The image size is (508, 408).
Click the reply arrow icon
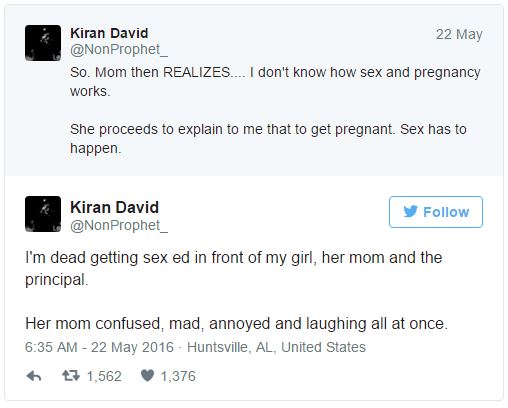(34, 376)
